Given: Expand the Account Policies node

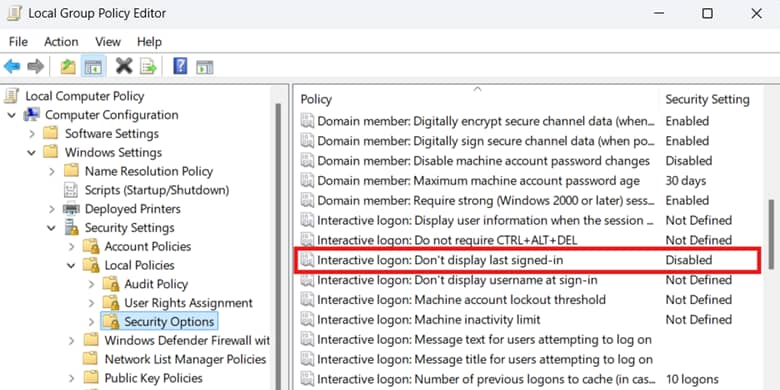Looking at the screenshot, I should 72,247.
